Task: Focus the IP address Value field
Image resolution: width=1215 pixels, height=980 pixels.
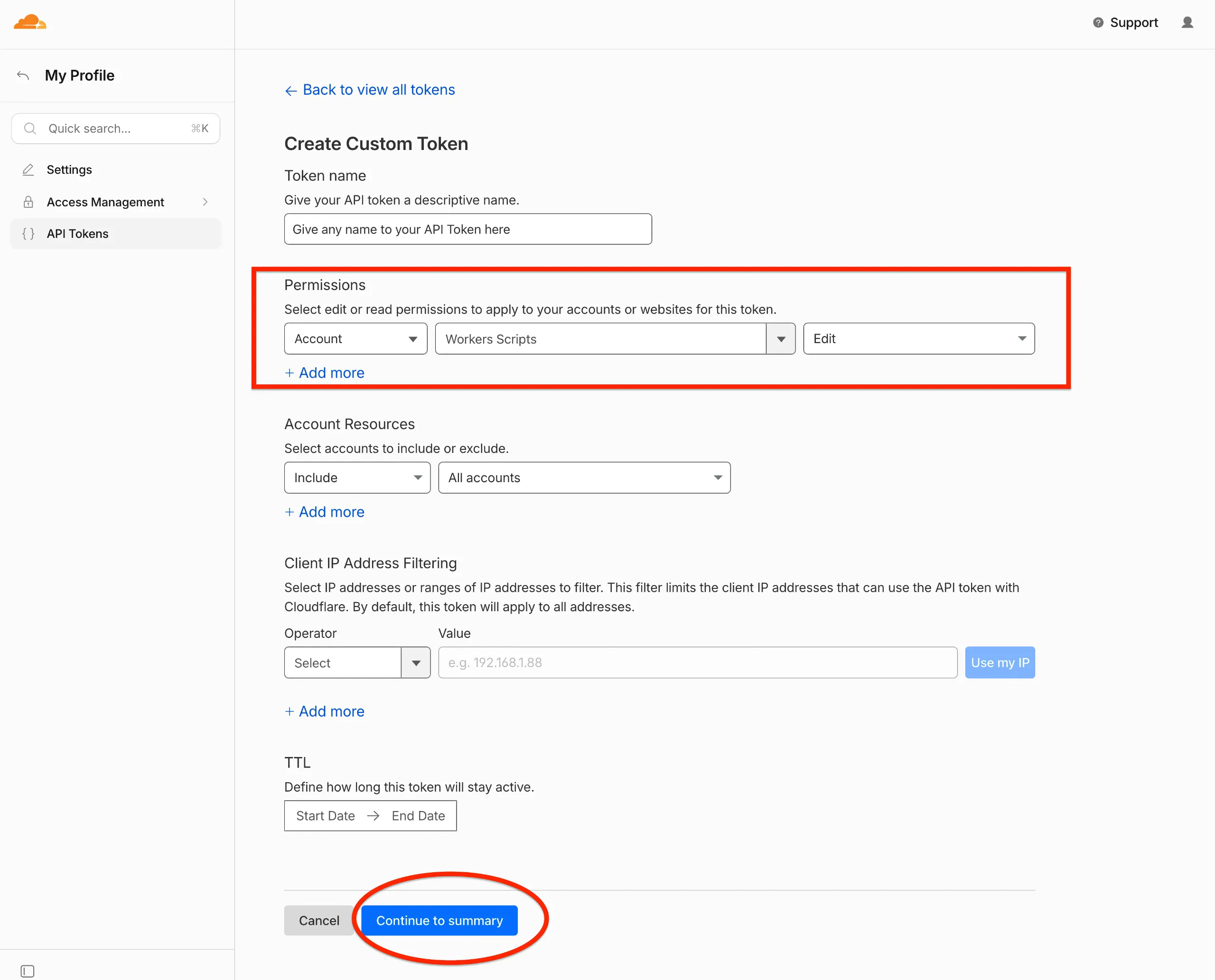Action: tap(698, 663)
